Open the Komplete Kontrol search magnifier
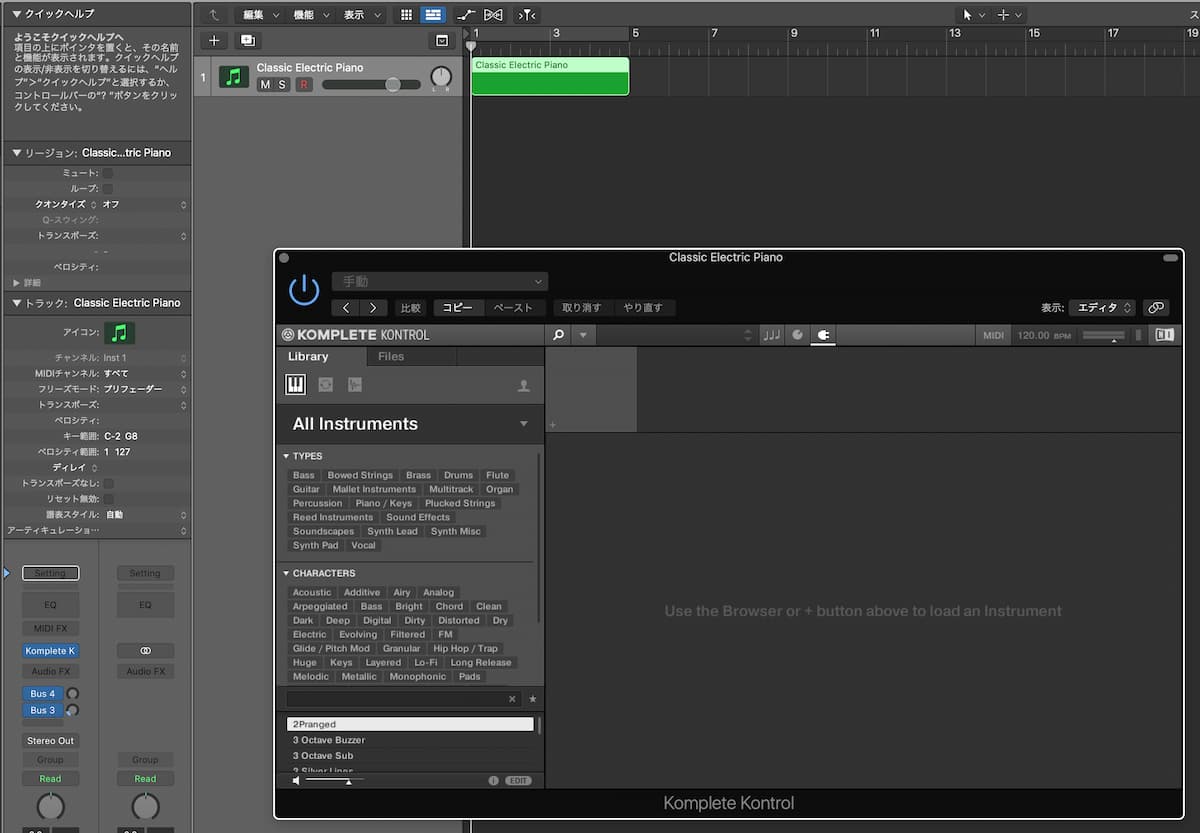Screen dimensions: 1200x833 tap(558, 335)
